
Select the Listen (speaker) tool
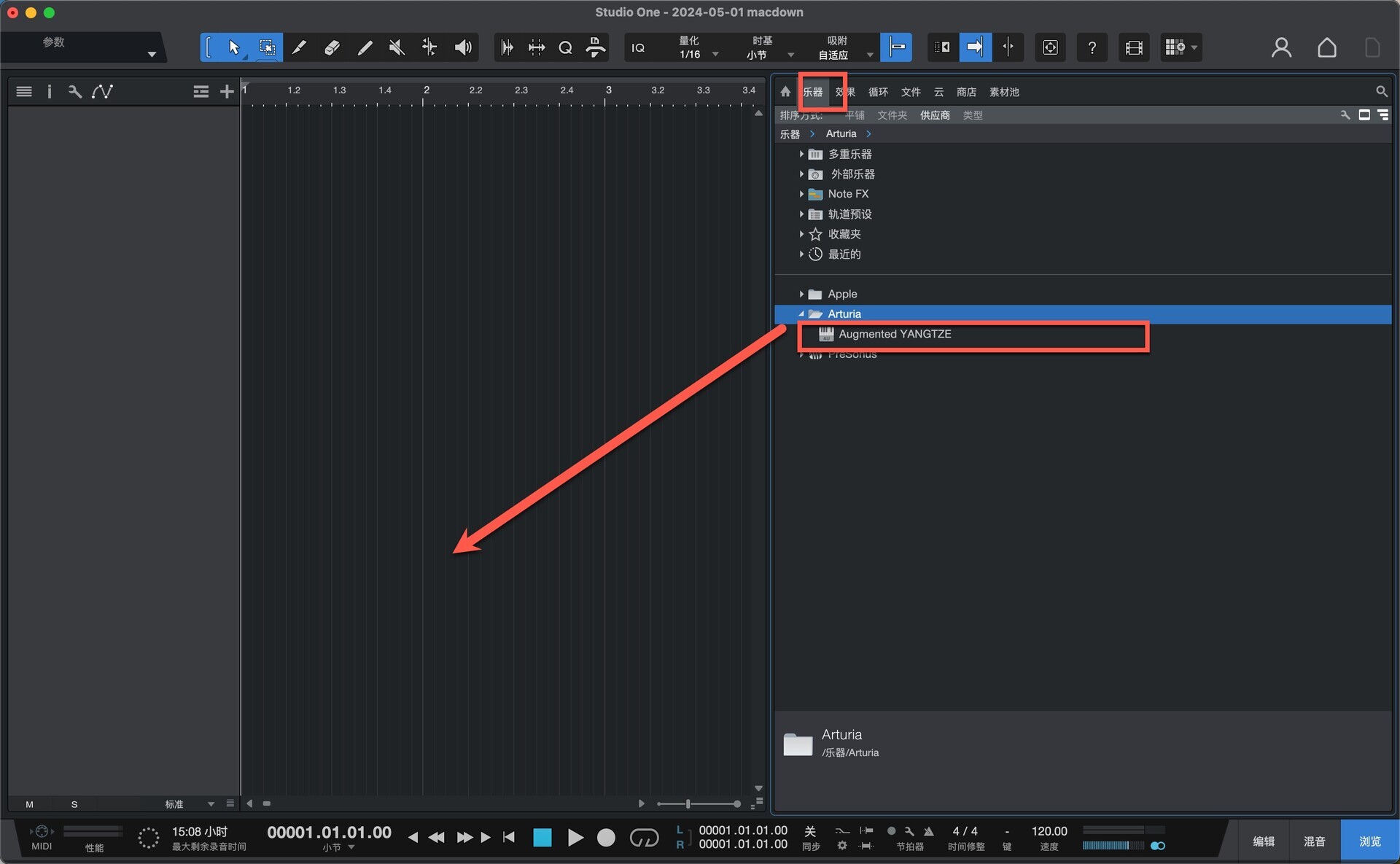[x=463, y=47]
